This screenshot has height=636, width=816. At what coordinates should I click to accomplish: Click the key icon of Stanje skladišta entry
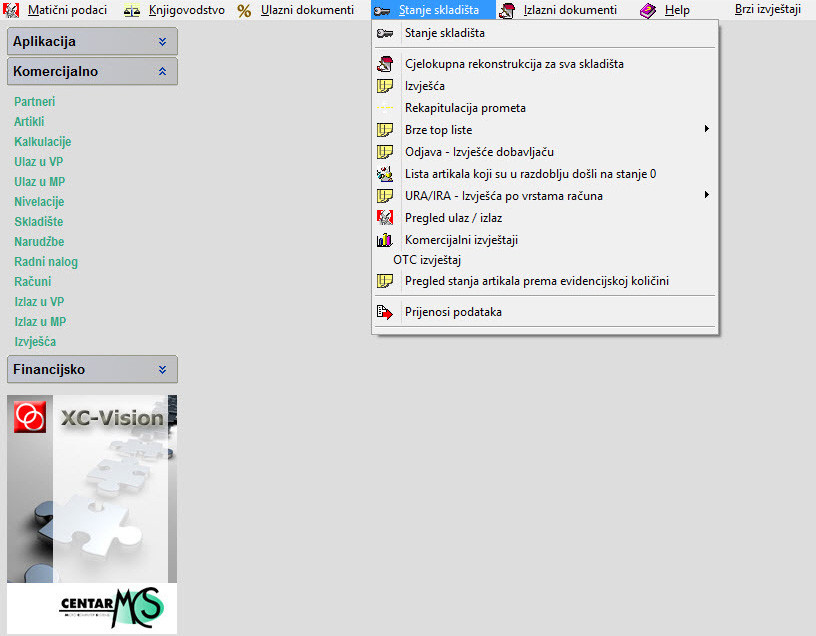click(x=385, y=33)
